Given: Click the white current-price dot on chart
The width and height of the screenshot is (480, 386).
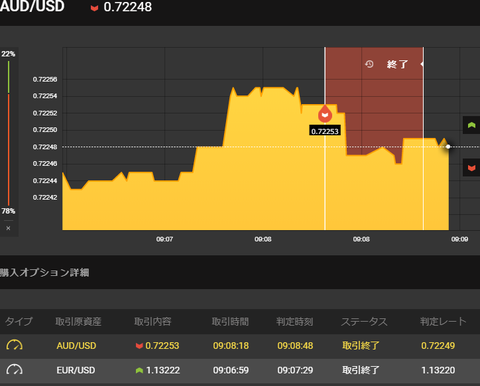Looking at the screenshot, I should click(448, 147).
